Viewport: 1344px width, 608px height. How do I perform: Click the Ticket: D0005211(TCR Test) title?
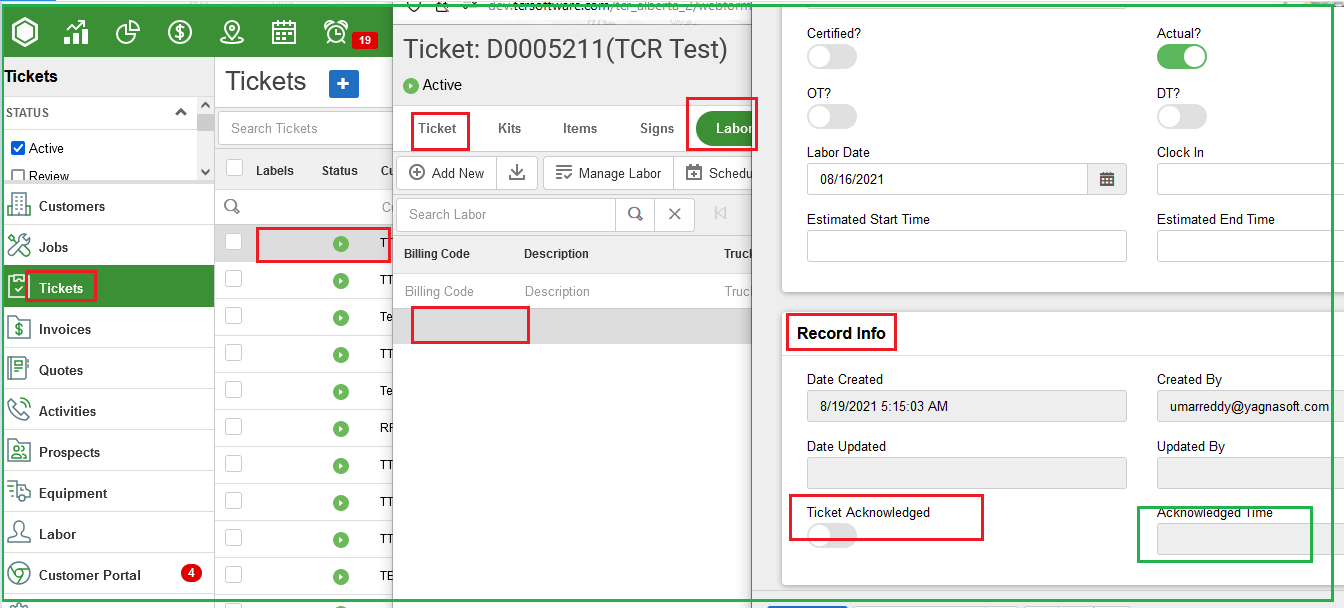tap(565, 49)
